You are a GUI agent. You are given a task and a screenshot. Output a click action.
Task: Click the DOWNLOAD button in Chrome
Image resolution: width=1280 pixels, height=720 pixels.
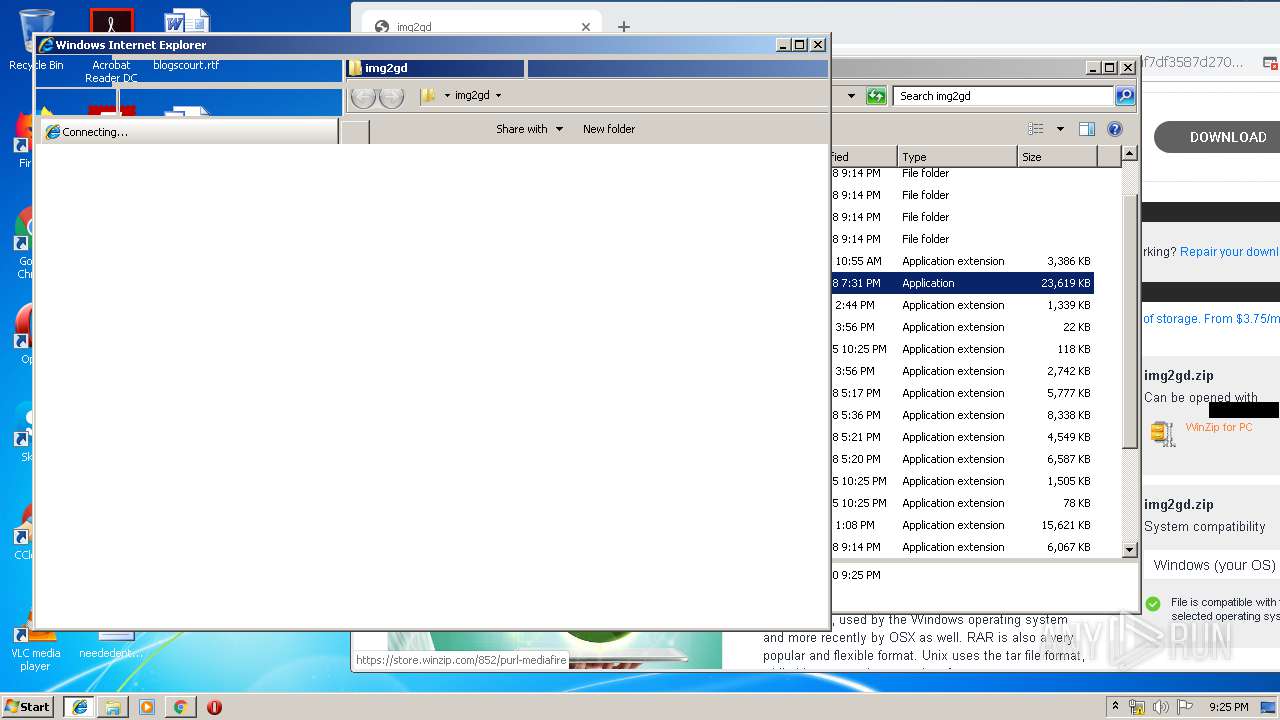click(x=1217, y=137)
